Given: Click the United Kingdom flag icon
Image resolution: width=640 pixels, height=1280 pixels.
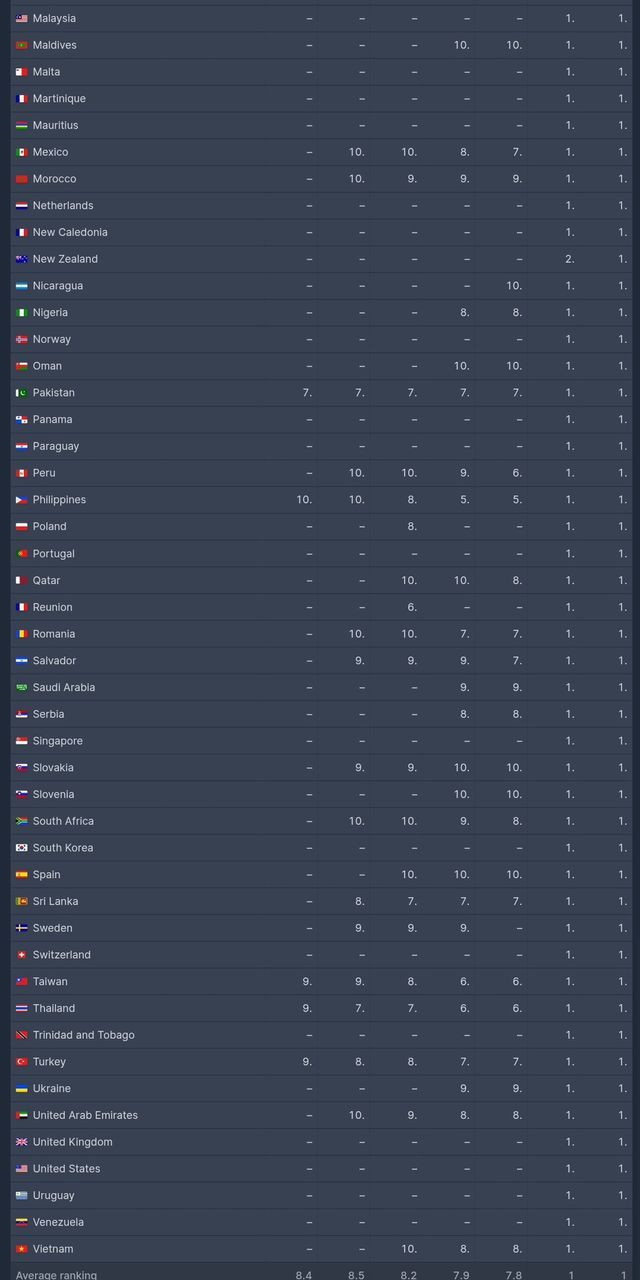Looking at the screenshot, I should pos(21,1142).
